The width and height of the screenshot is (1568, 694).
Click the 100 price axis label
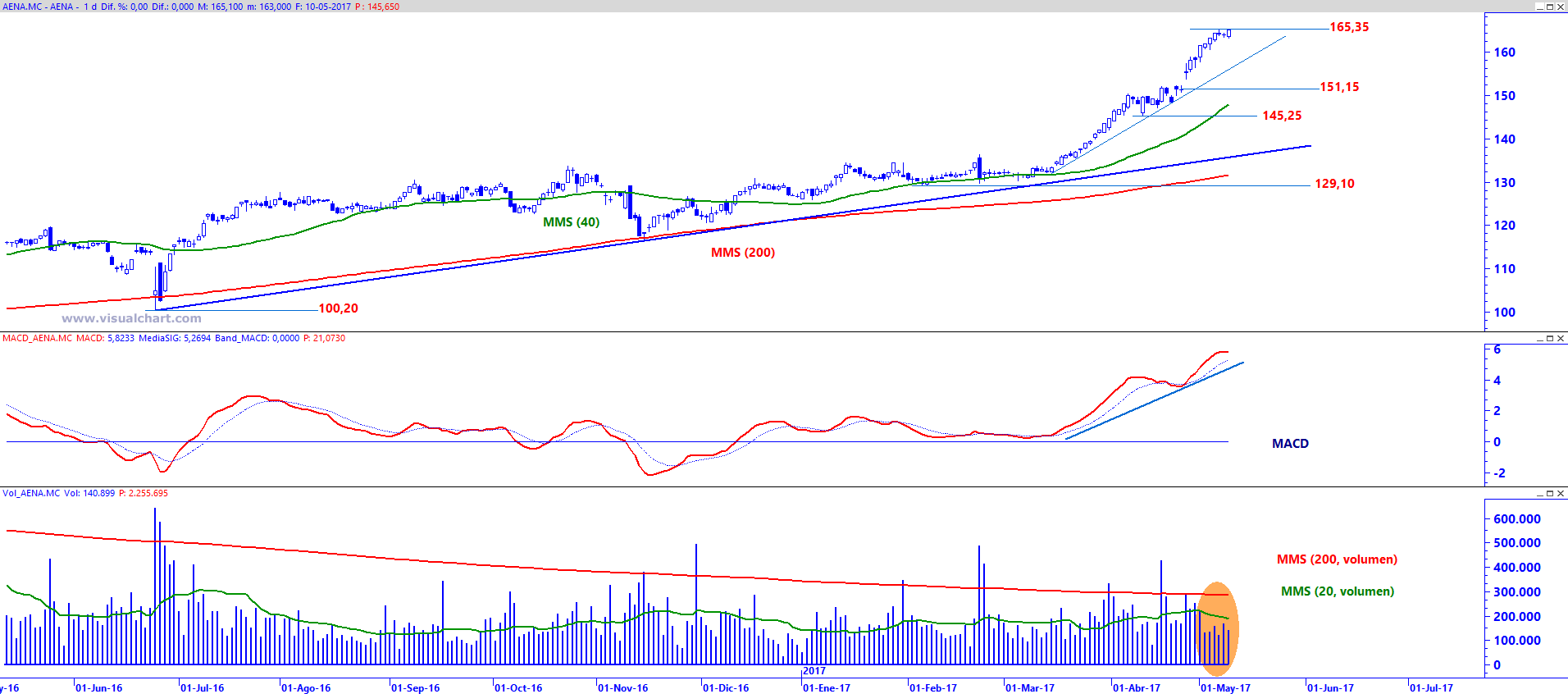point(1504,313)
